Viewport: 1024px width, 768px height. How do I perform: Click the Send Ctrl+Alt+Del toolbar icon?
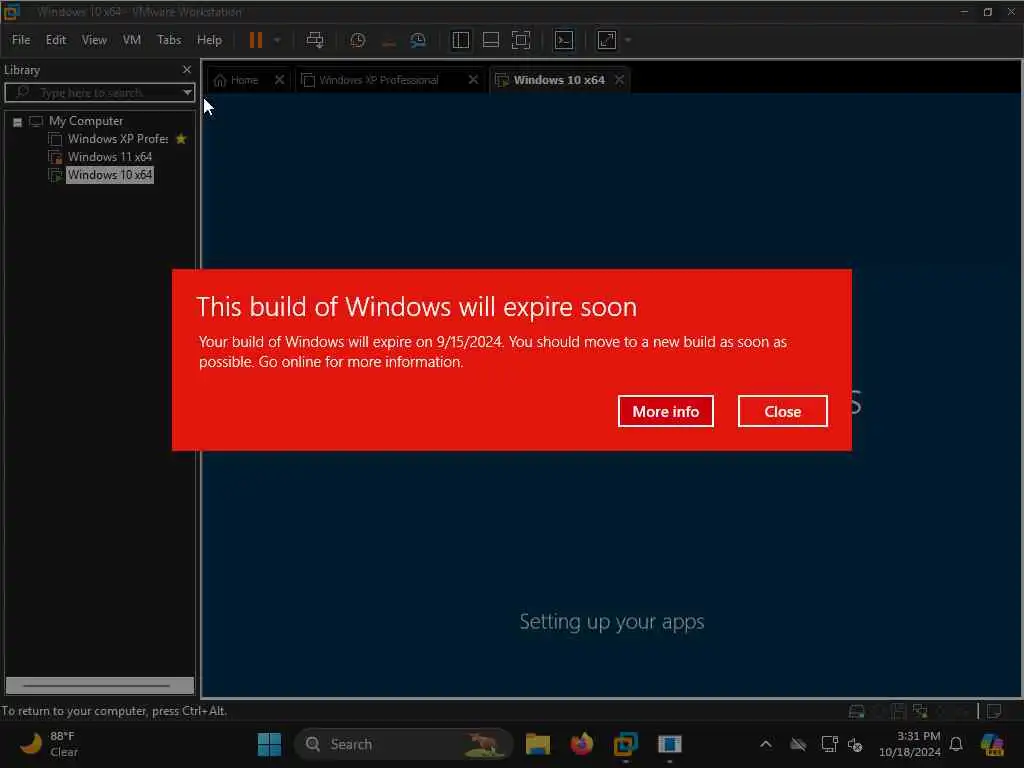click(315, 40)
